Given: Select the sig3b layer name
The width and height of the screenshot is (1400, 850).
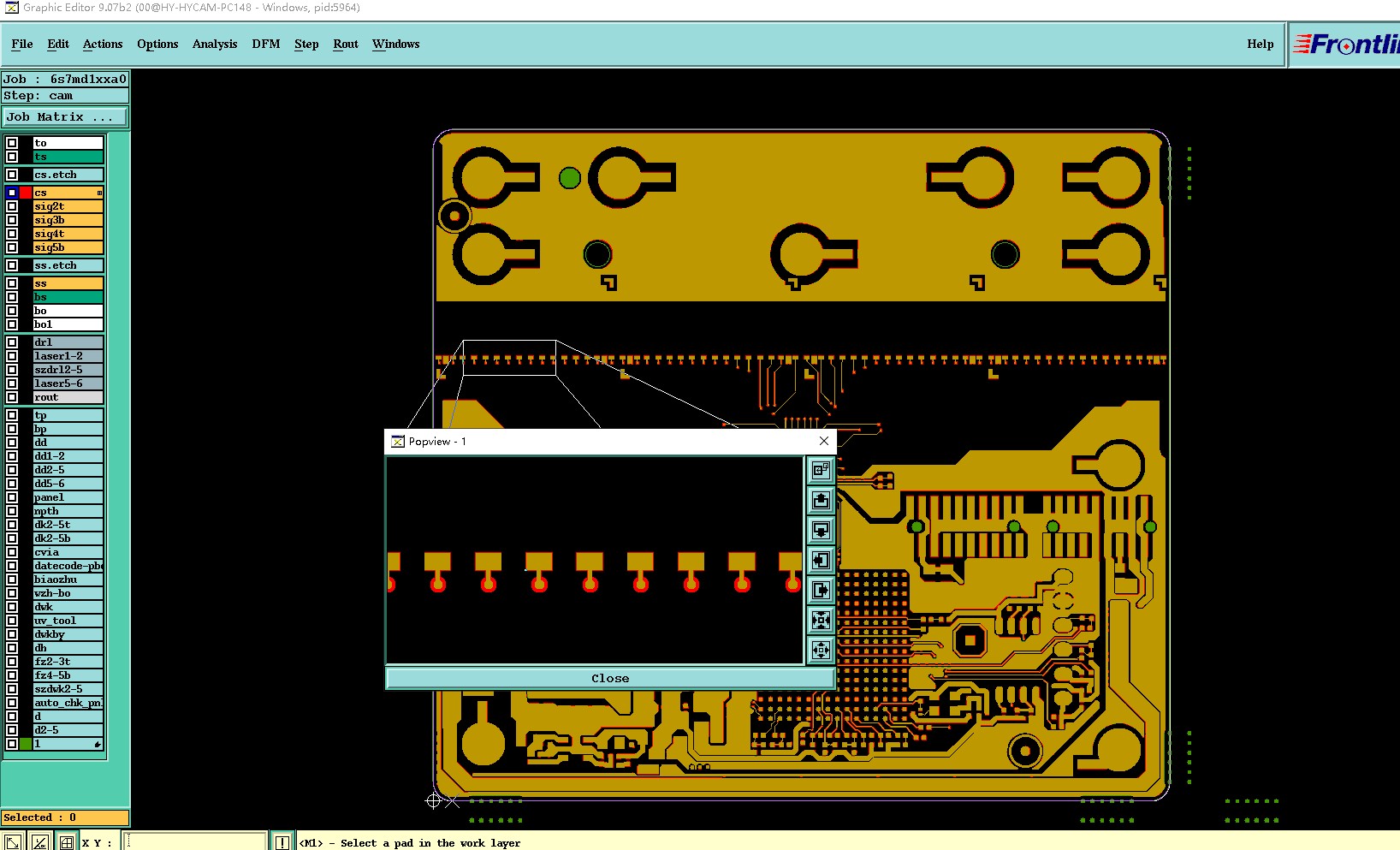Looking at the screenshot, I should (x=68, y=220).
